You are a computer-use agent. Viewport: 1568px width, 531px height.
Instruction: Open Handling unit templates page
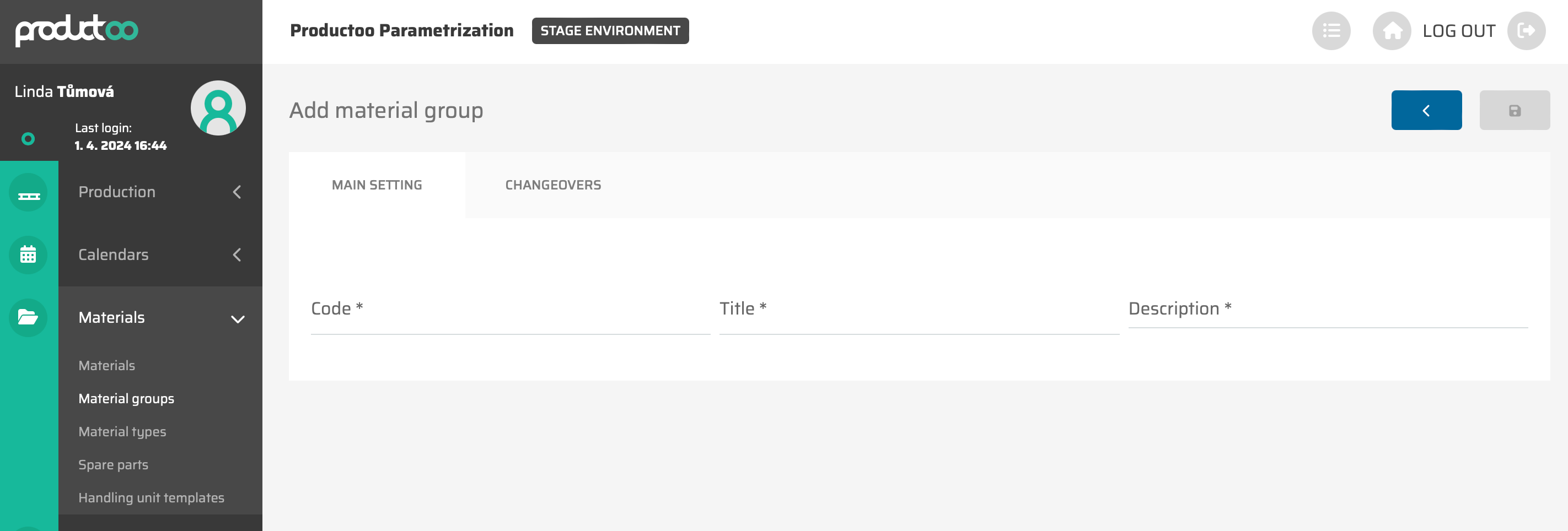tap(151, 497)
